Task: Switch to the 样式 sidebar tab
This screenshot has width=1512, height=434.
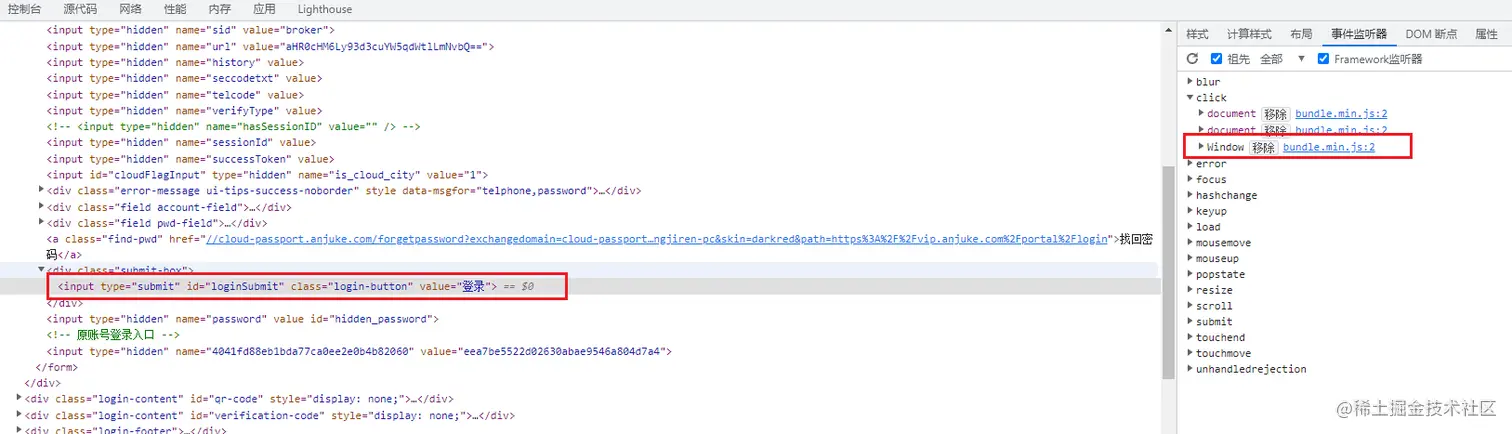Action: [1197, 34]
